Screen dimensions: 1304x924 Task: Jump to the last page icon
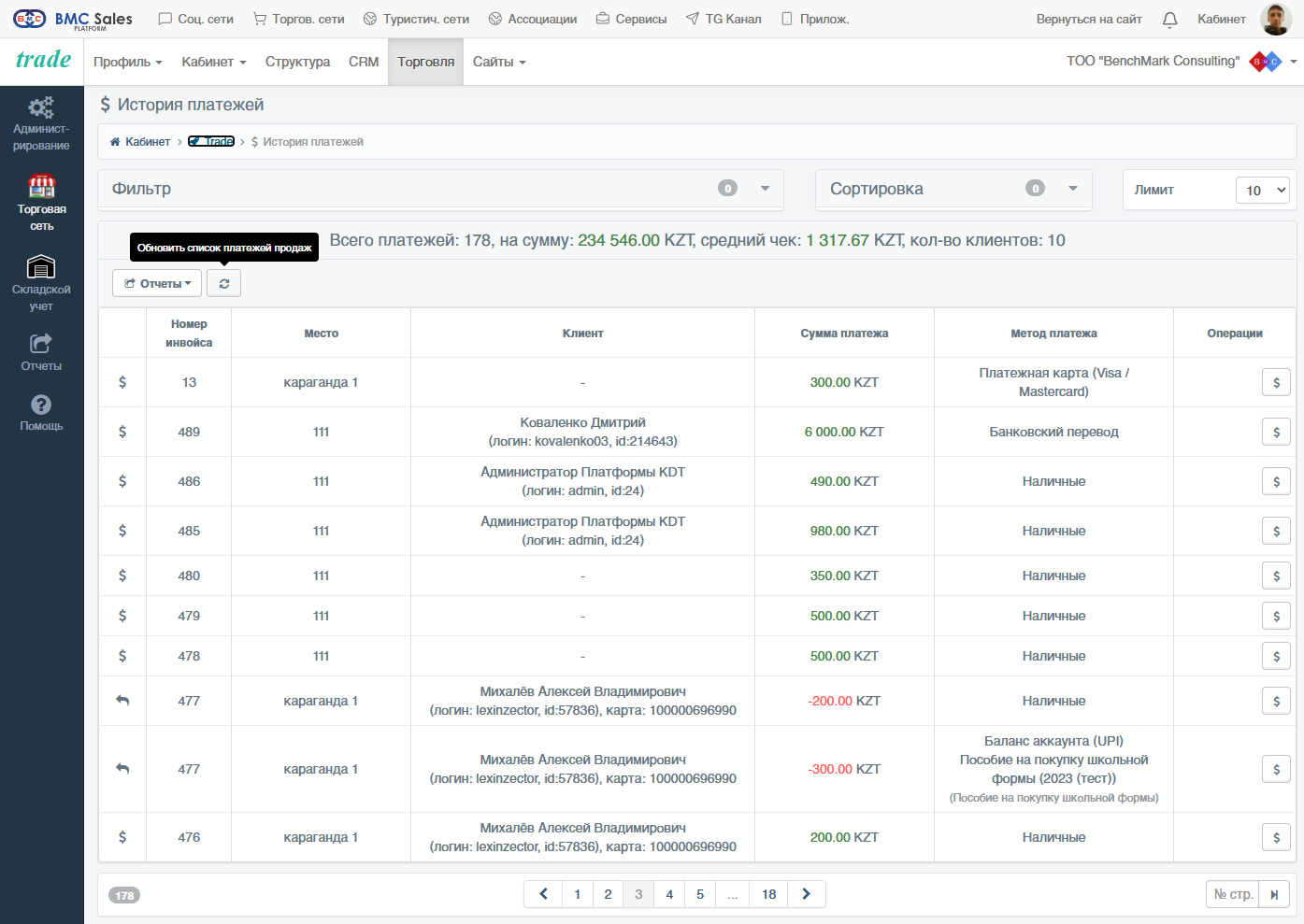(x=1274, y=894)
